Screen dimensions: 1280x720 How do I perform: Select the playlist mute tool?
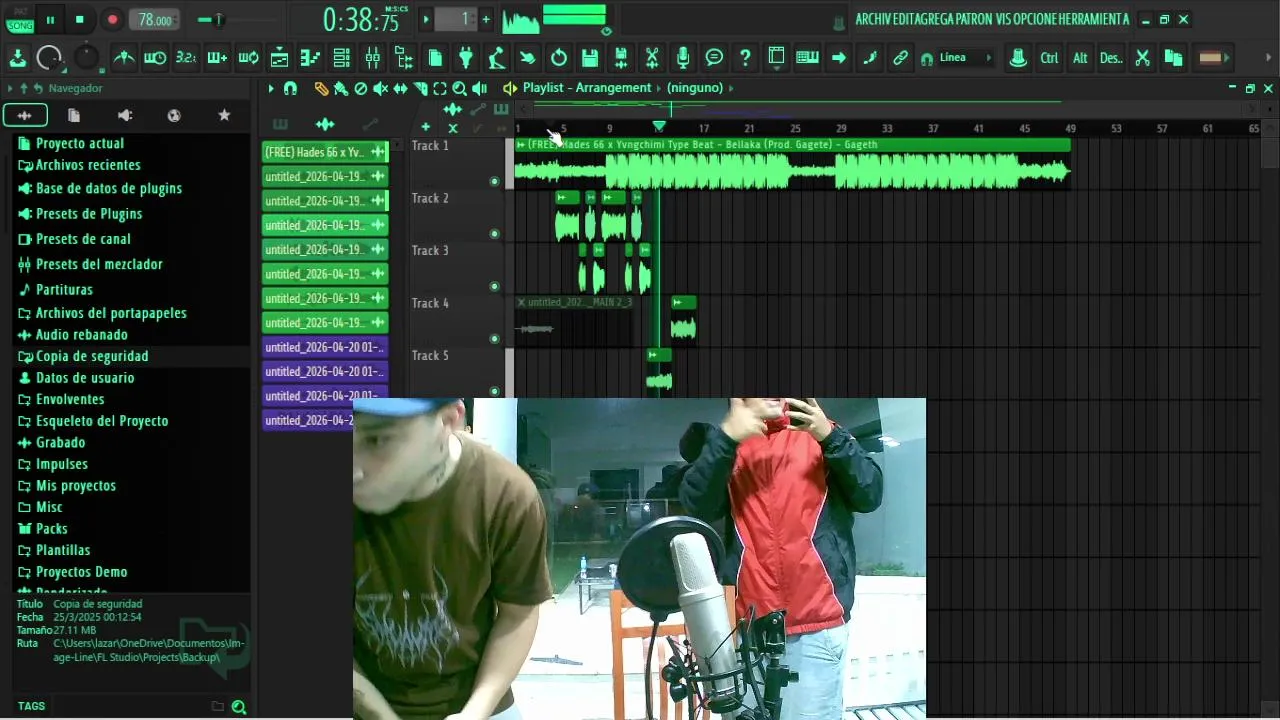pyautogui.click(x=380, y=88)
